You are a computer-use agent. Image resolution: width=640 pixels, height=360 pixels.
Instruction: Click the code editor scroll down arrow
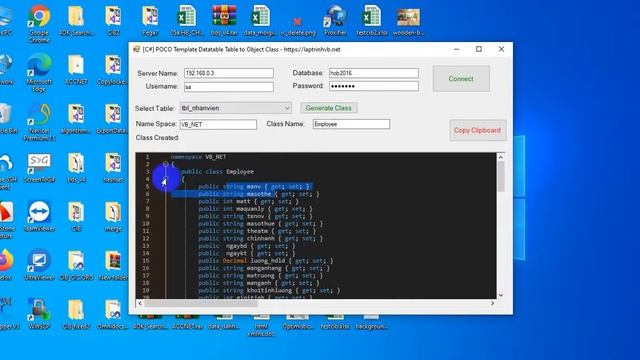(501, 295)
